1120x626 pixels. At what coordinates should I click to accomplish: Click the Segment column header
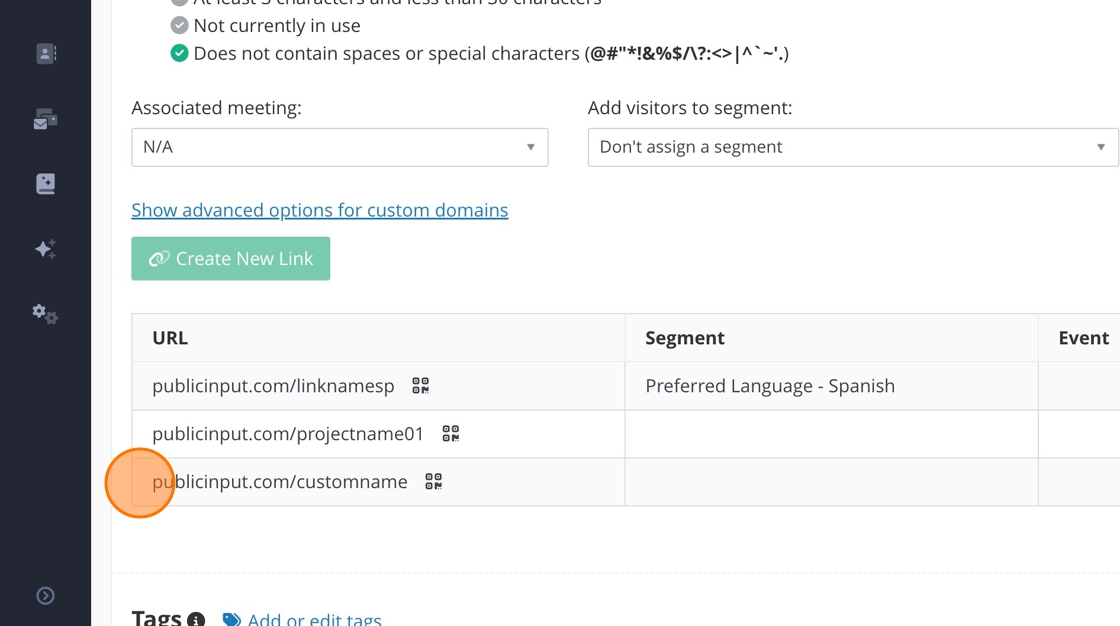685,338
